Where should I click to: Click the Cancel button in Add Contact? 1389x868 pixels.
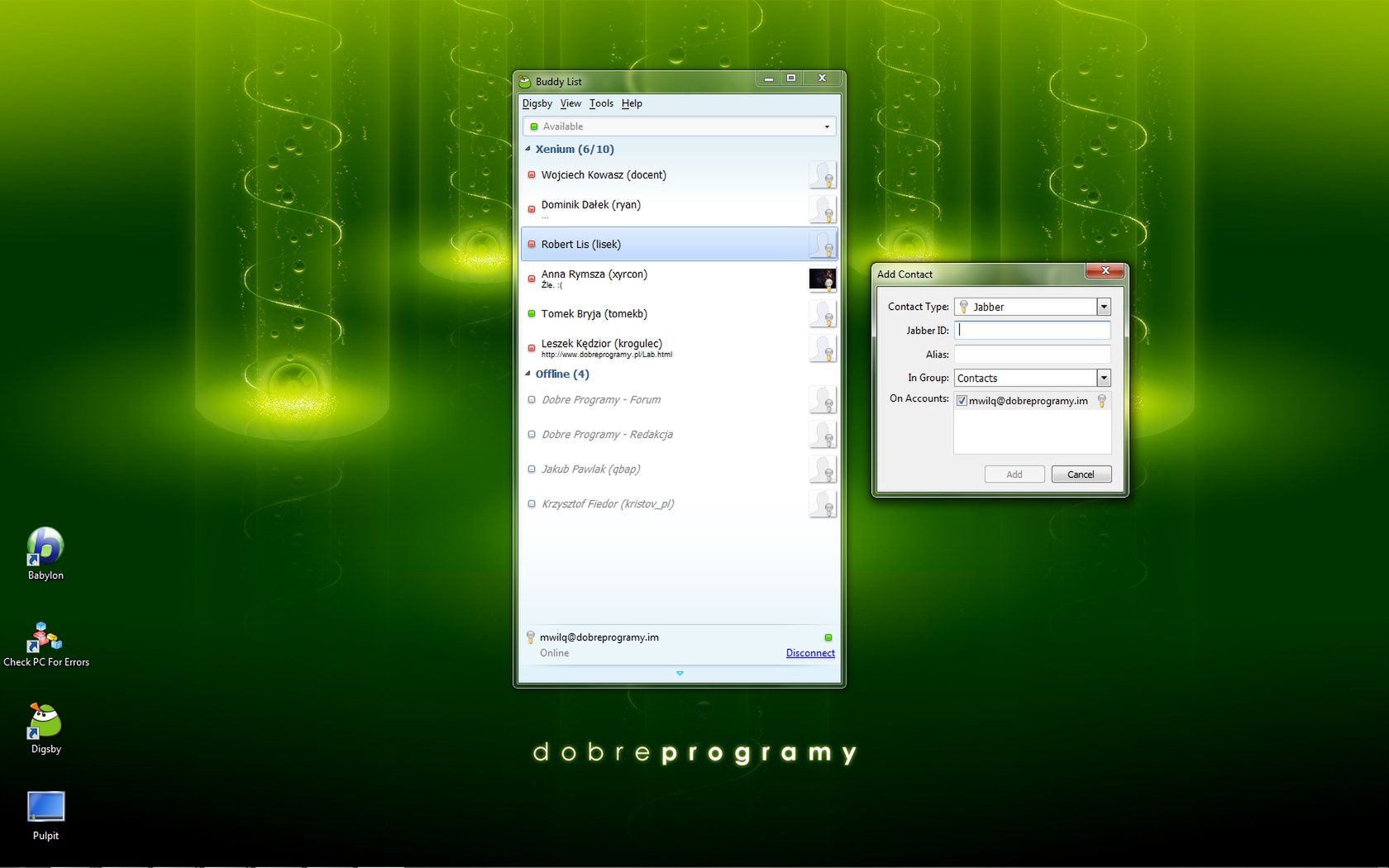pyautogui.click(x=1081, y=475)
